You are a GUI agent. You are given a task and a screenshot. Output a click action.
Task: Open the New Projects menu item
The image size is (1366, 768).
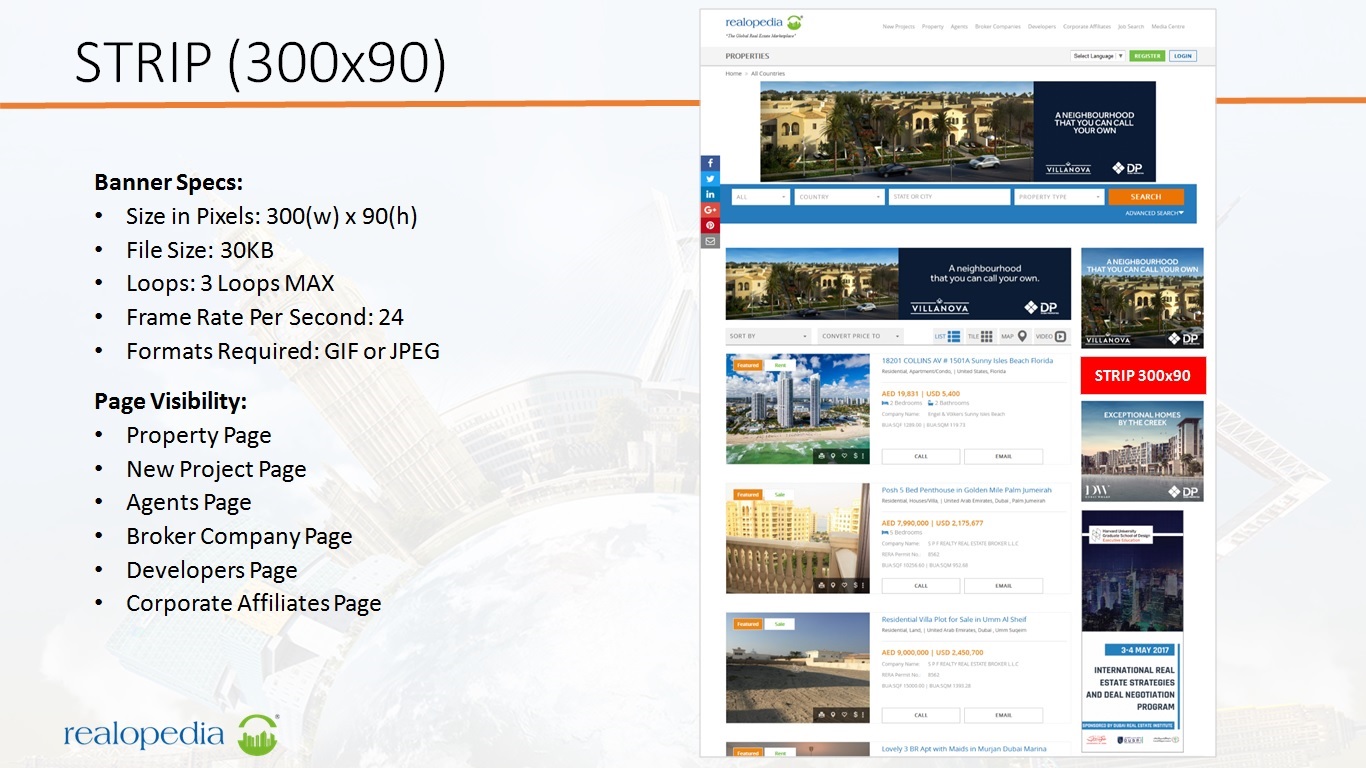(x=898, y=27)
